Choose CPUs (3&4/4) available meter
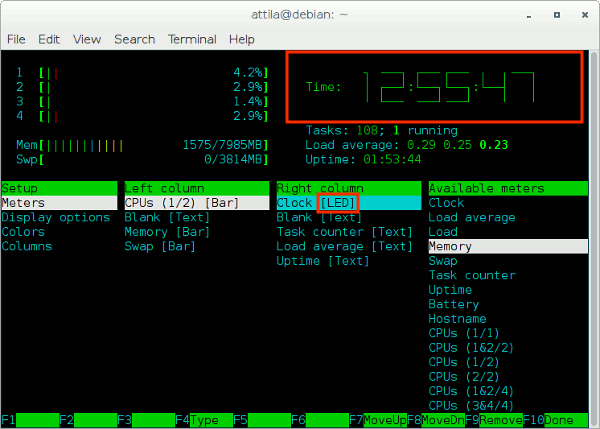 pyautogui.click(x=471, y=406)
